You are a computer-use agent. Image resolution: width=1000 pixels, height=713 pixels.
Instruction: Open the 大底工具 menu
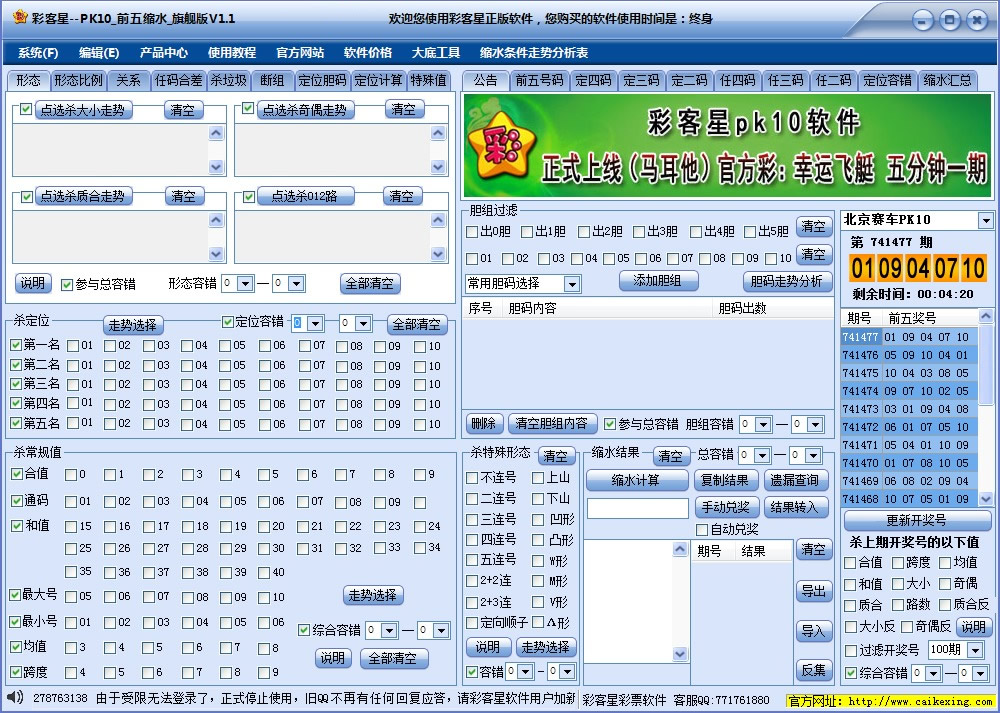pos(434,53)
